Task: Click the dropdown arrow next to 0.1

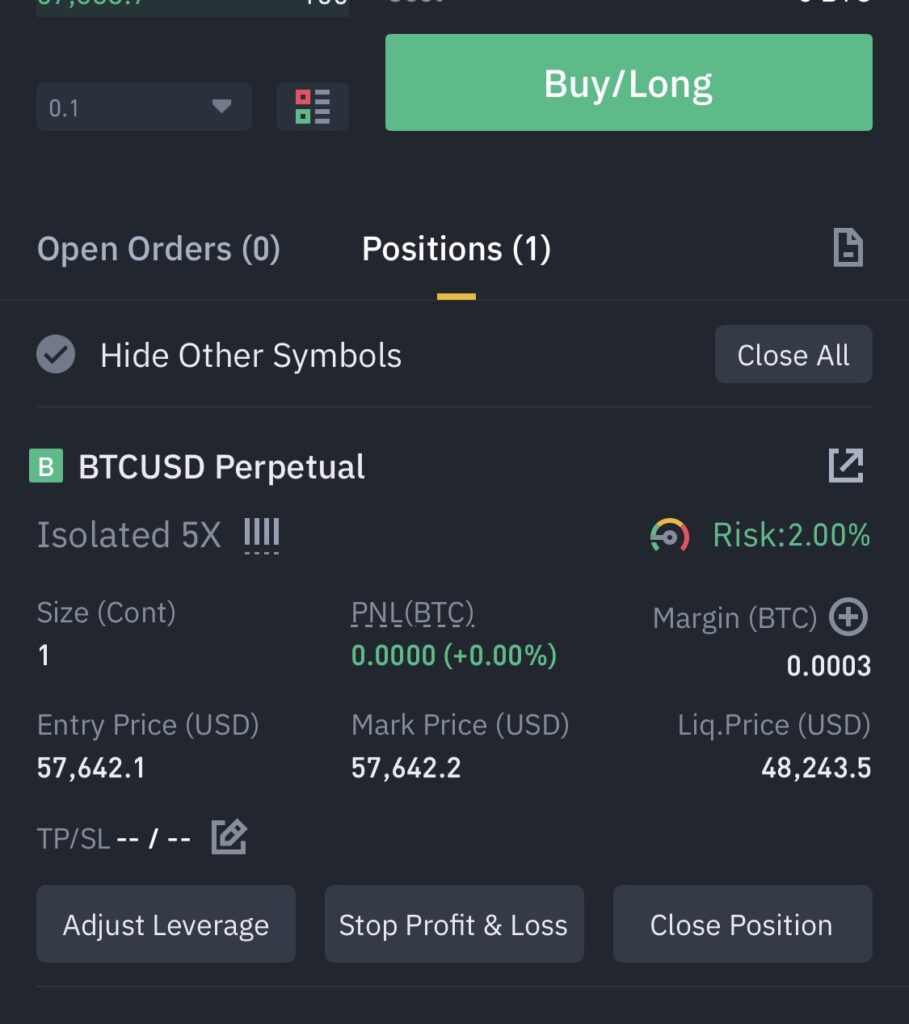Action: [221, 106]
